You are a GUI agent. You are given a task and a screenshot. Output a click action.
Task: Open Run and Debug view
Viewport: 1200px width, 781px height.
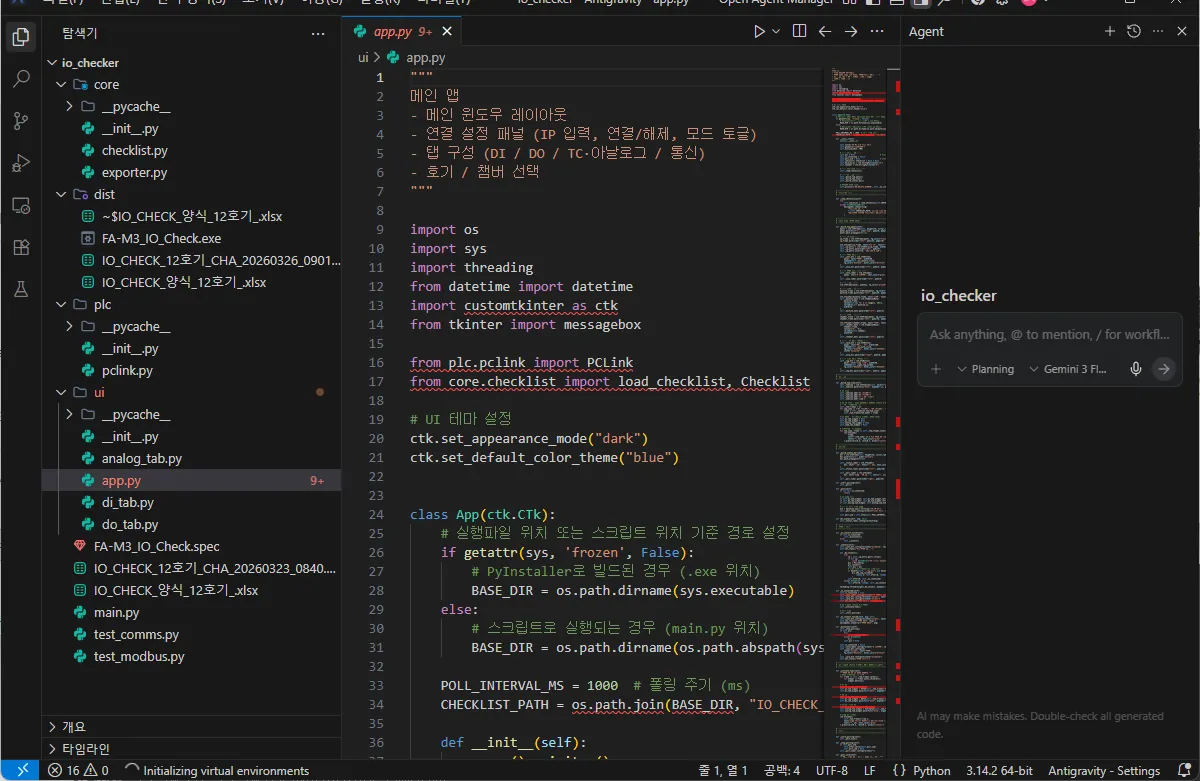20,163
